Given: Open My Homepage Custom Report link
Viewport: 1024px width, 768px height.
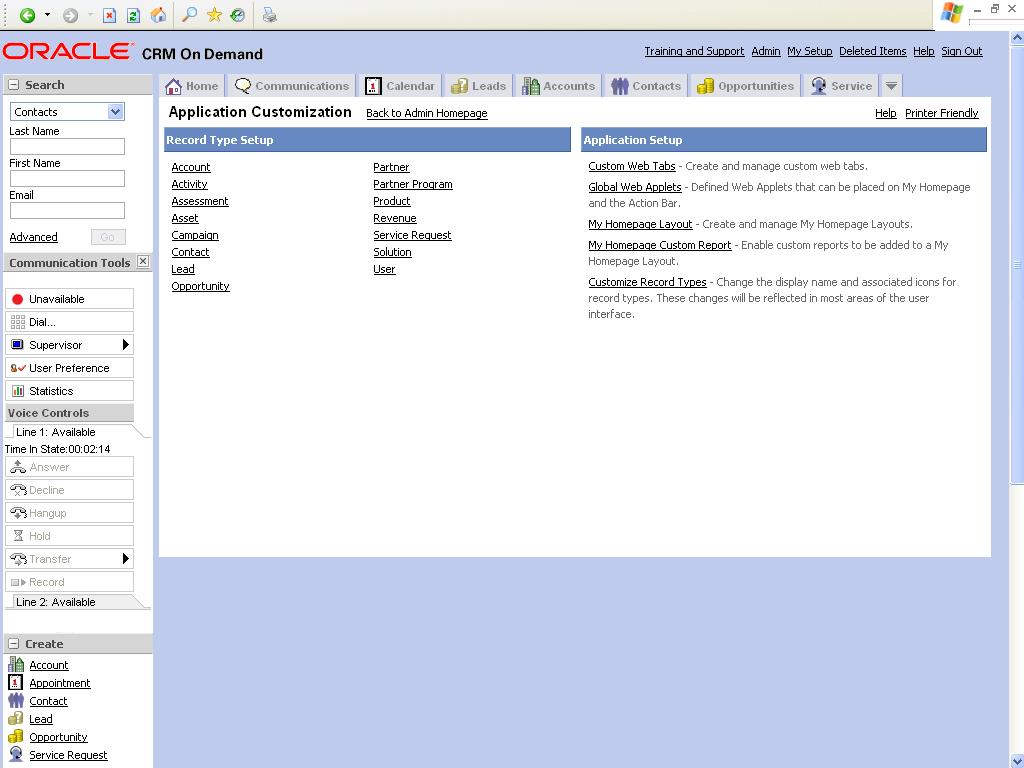Looking at the screenshot, I should pyautogui.click(x=660, y=245).
